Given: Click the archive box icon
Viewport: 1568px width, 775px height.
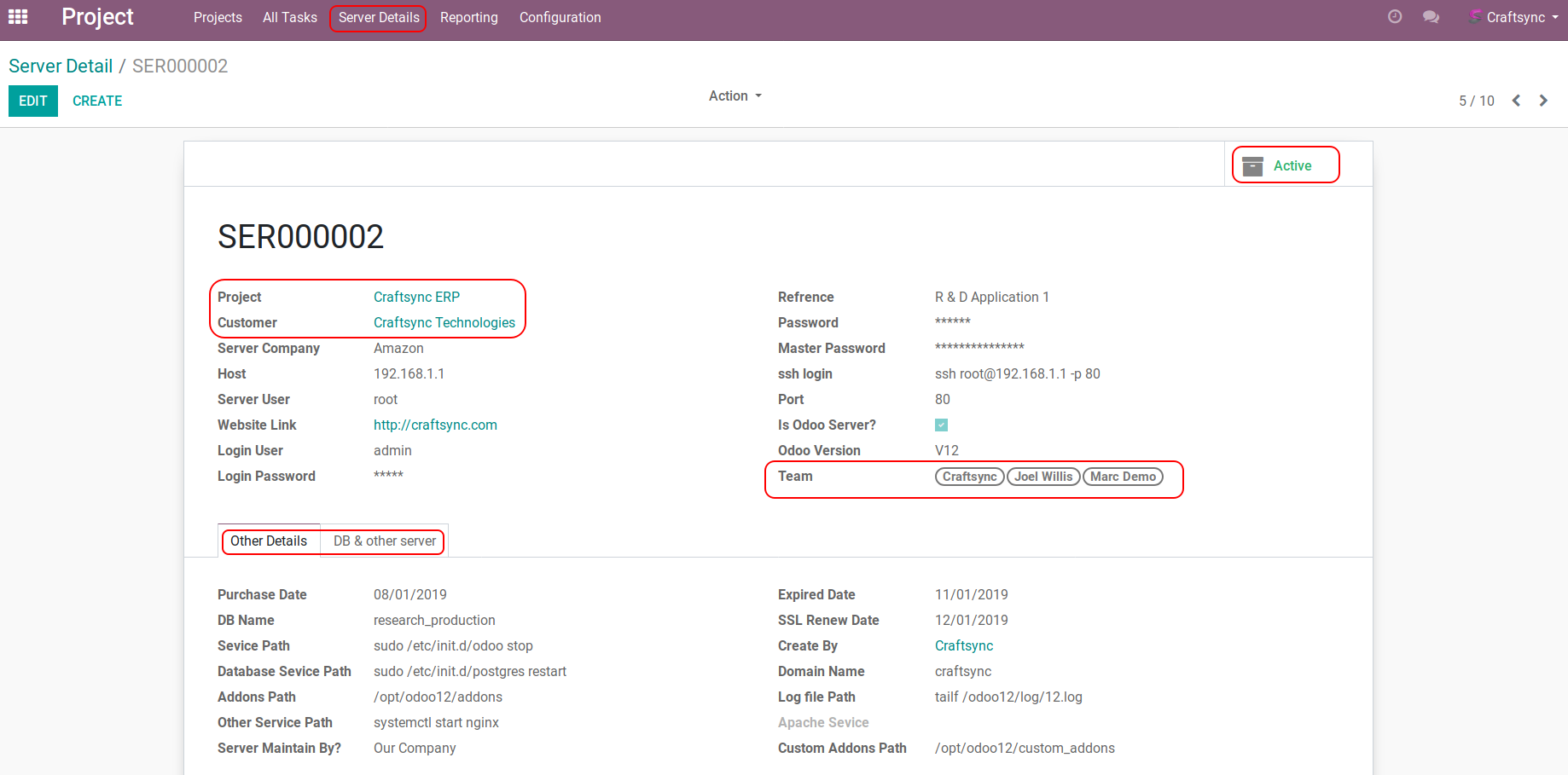Looking at the screenshot, I should pos(1252,166).
